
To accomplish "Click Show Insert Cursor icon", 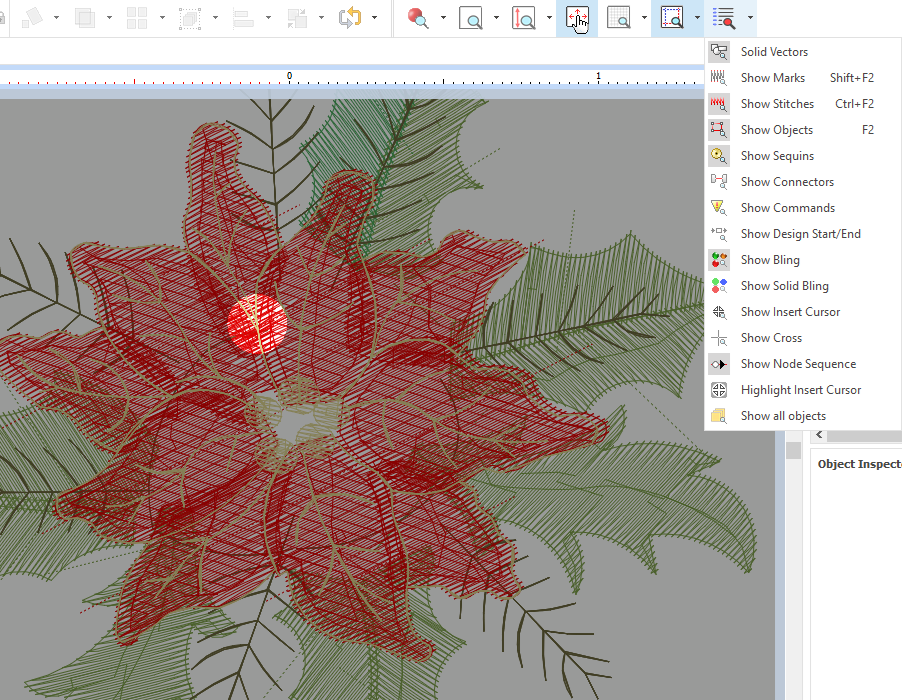I will (719, 312).
